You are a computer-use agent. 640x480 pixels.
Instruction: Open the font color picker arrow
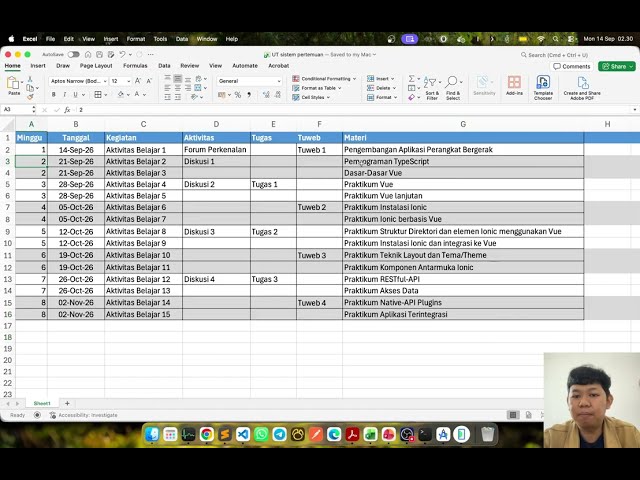tap(144, 95)
